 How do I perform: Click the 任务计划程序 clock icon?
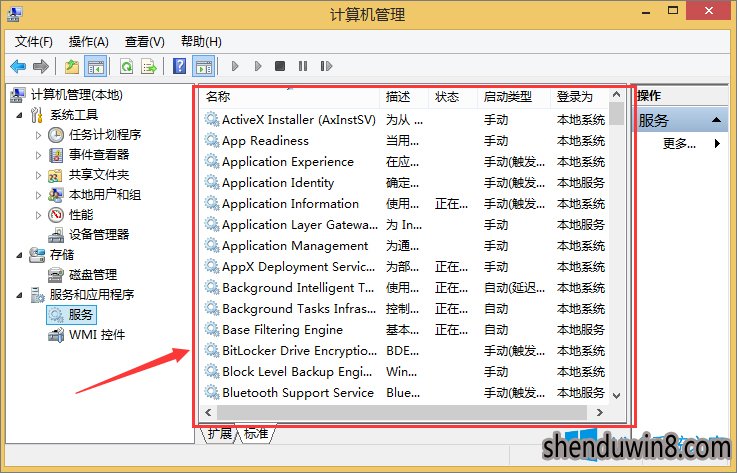click(56, 135)
